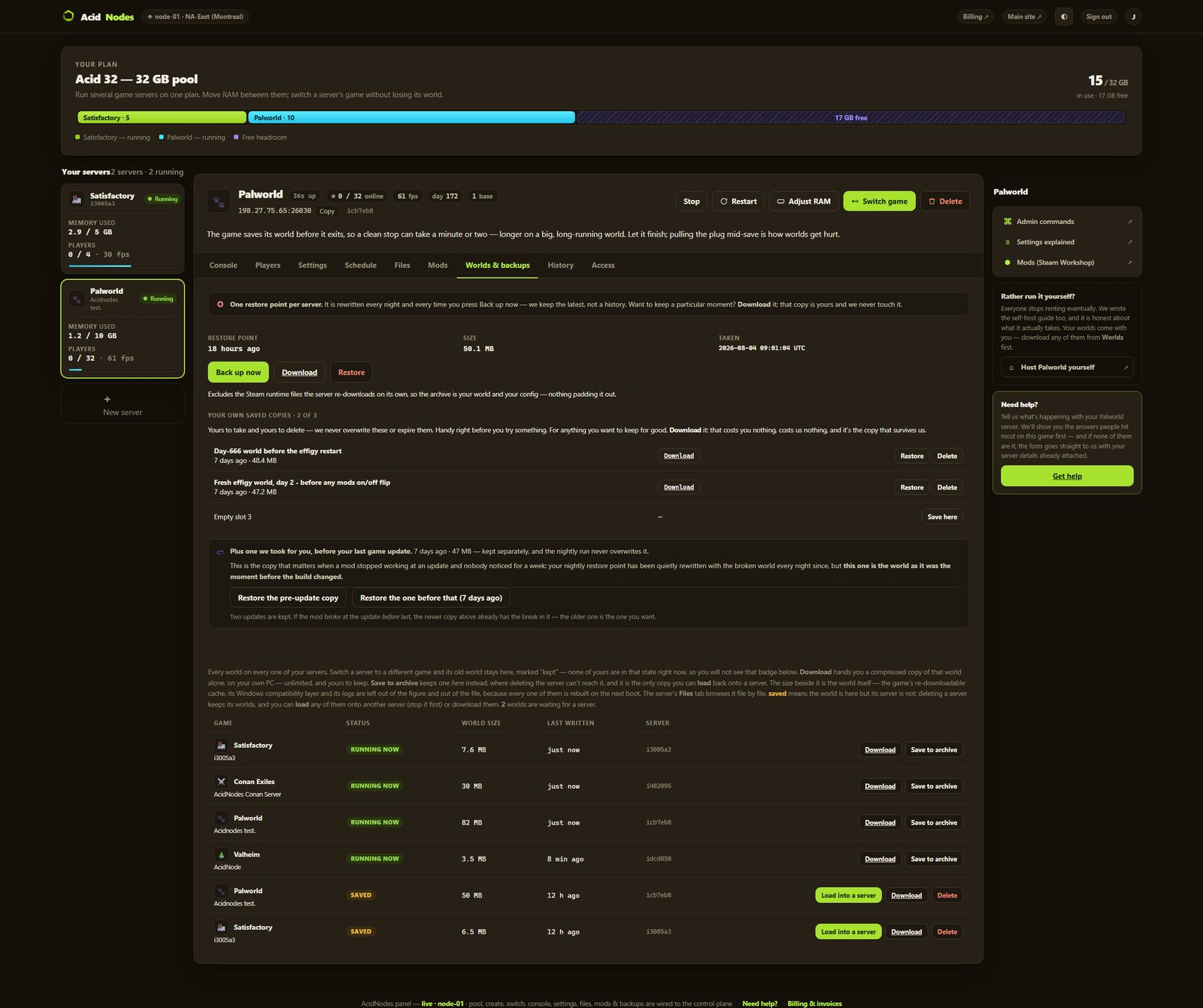Open Host Palworld yourself guide
Viewport: 1203px width, 1008px height.
click(1067, 367)
